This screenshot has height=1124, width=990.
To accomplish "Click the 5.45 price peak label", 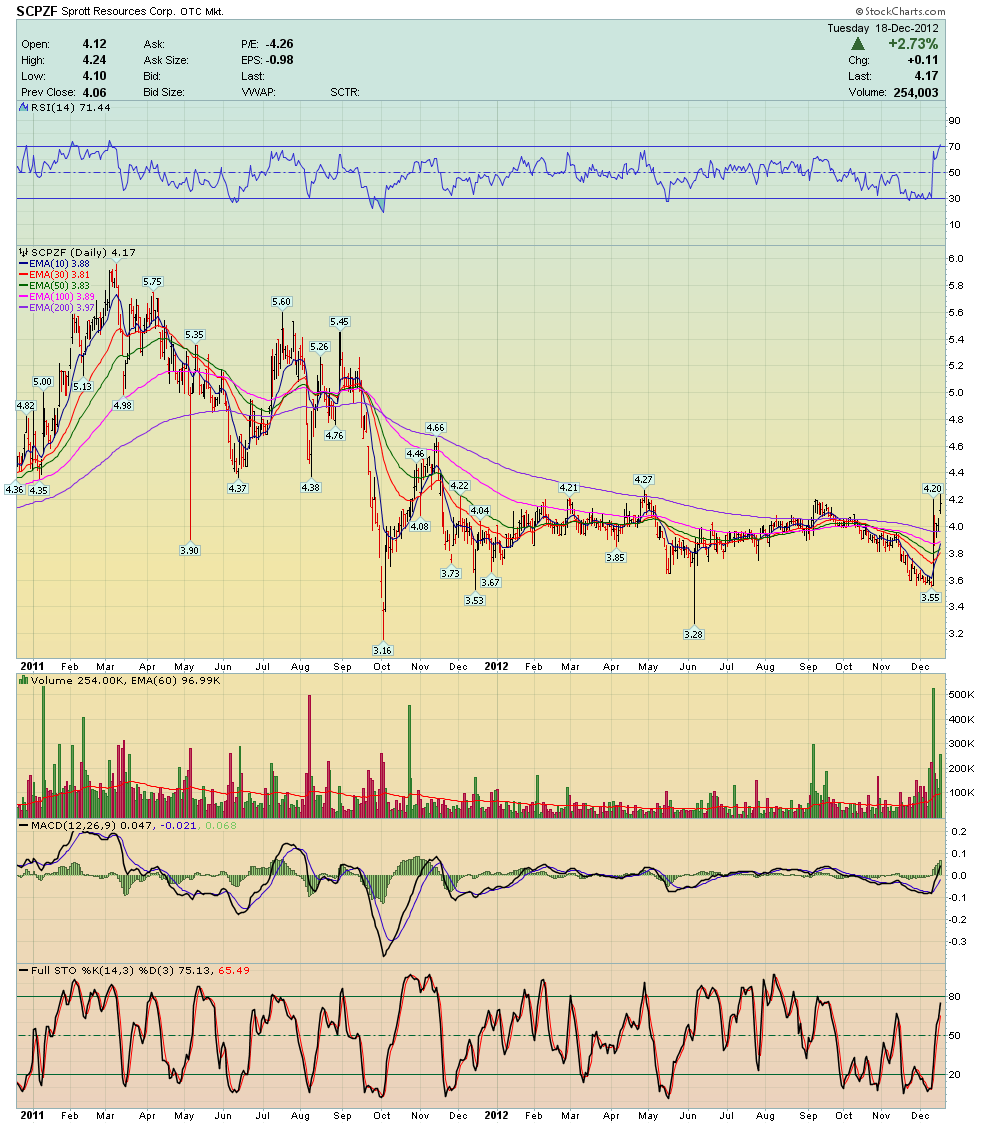I will 339,322.
